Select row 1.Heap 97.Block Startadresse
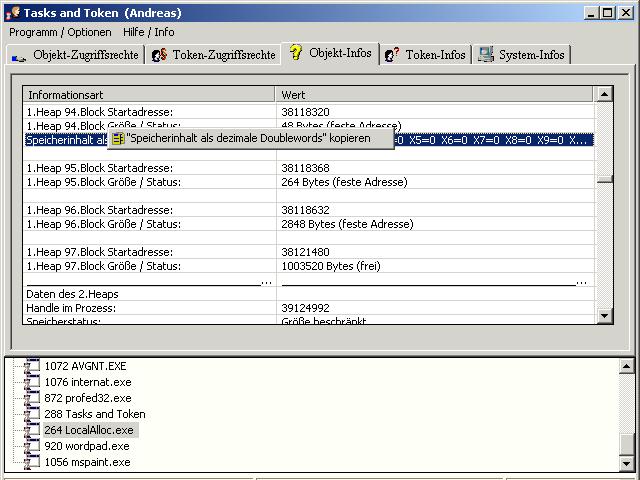Screen dimensions: 640x480 (x=100, y=252)
